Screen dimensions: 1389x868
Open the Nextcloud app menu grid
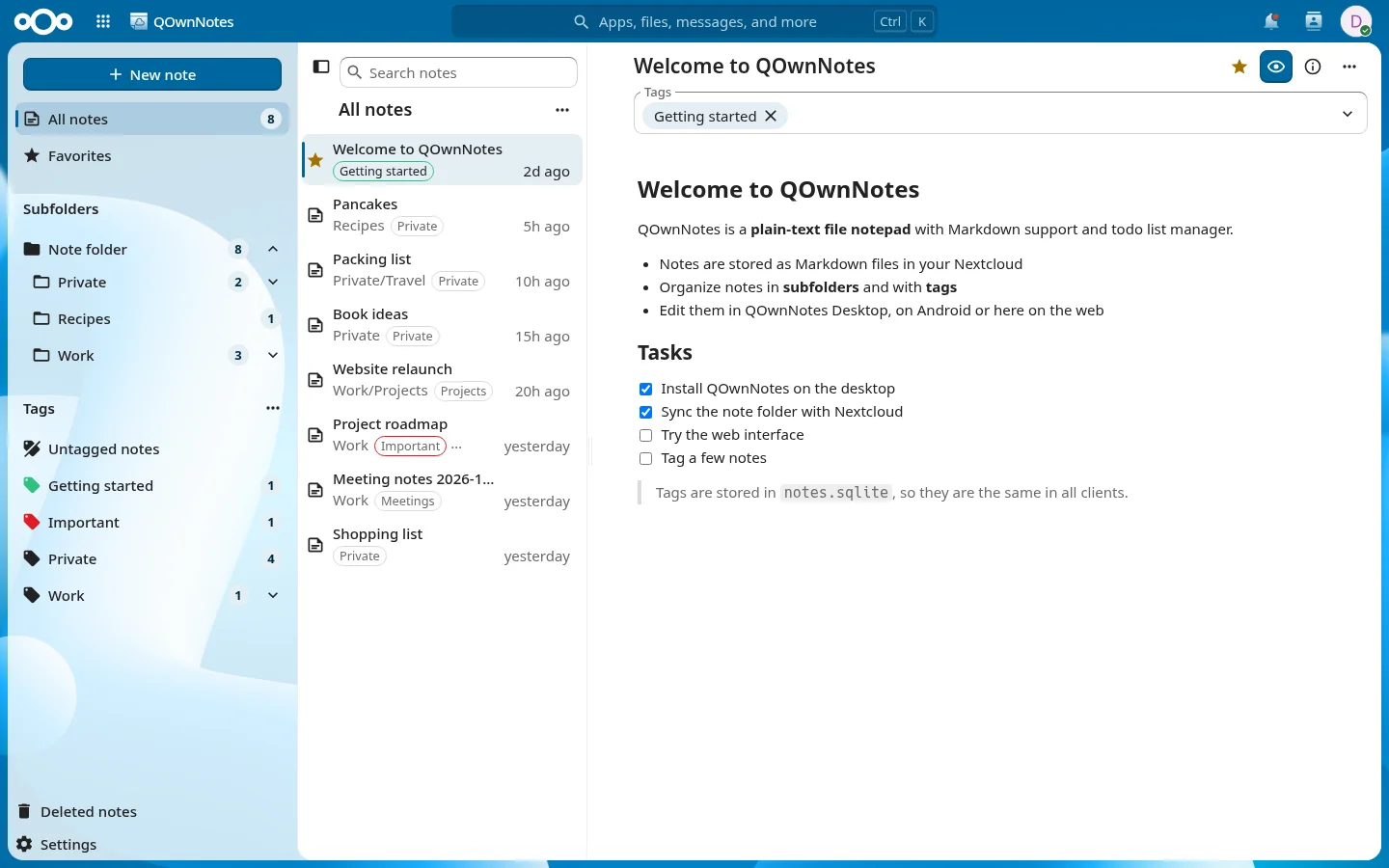(103, 21)
